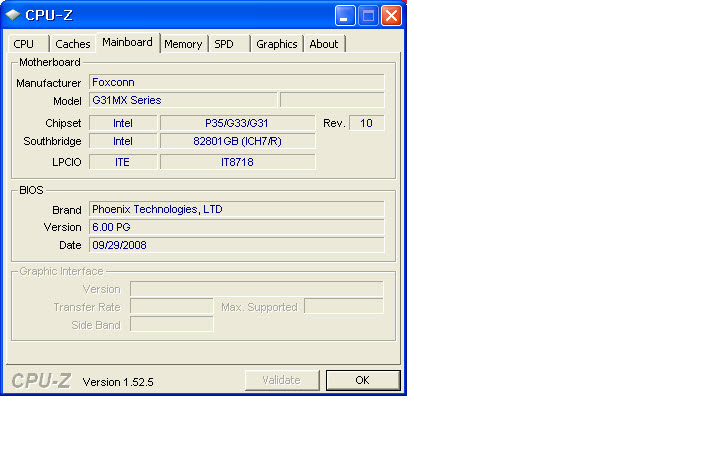Viewport: 720px width, 450px height.
Task: Click the Rev. label
Action: pos(334,123)
